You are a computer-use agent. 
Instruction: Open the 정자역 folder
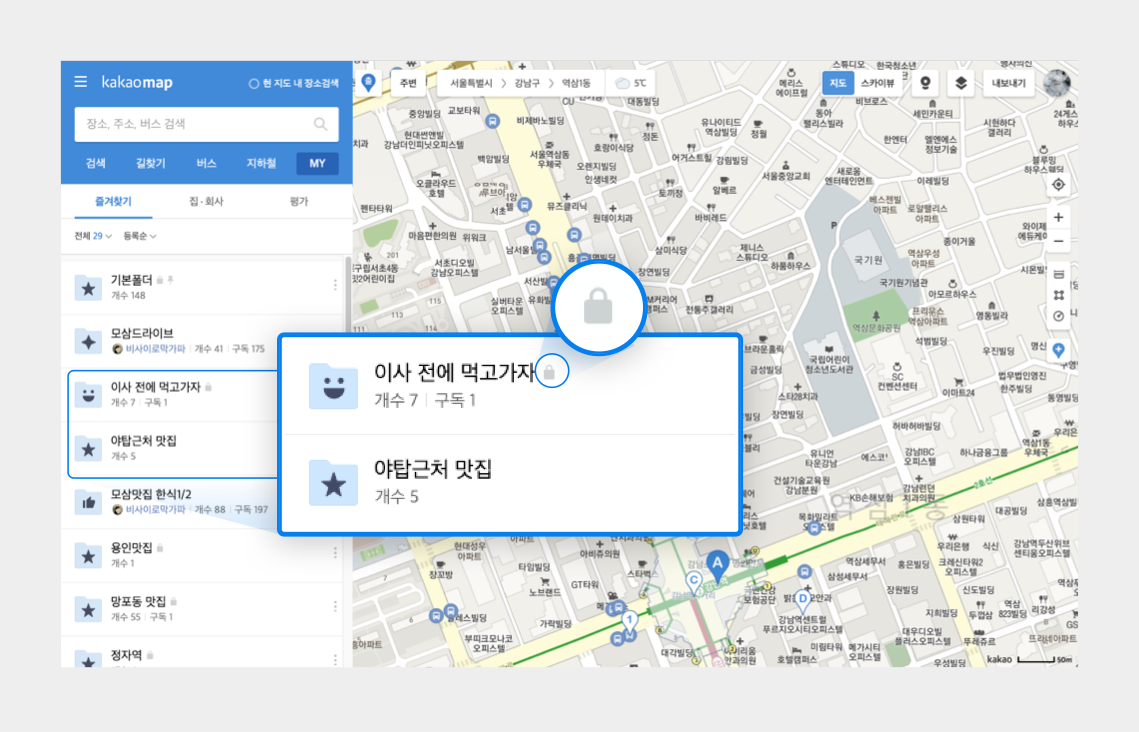tap(202, 653)
